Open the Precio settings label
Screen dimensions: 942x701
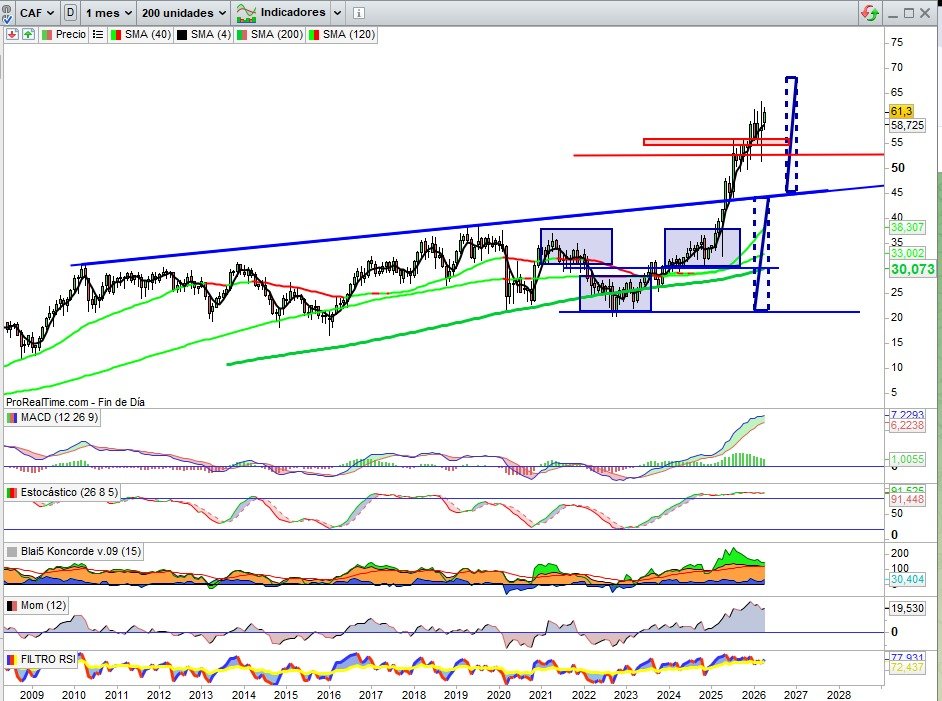[71, 35]
